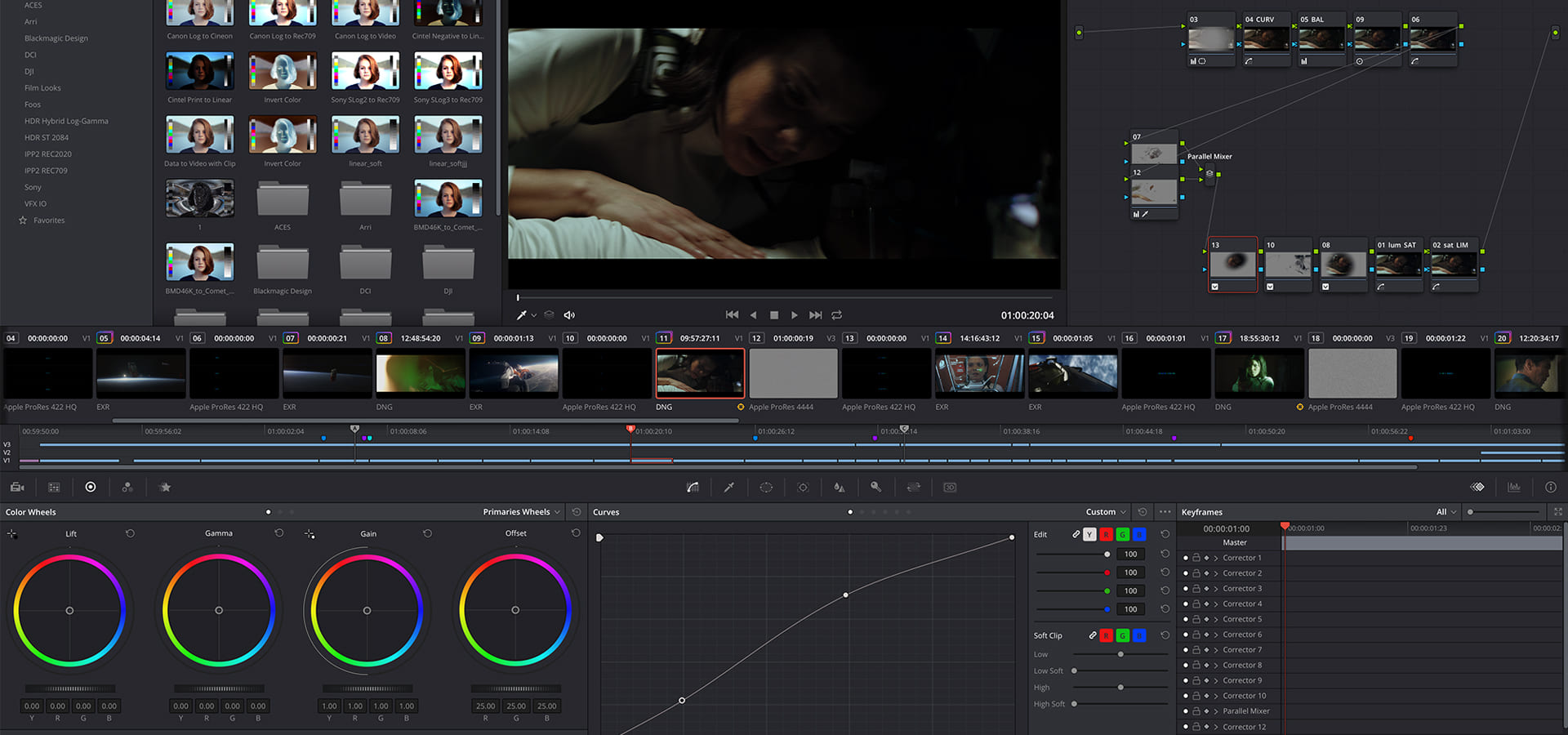Adjust the red curve intensity slider
1568x735 pixels.
click(1073, 572)
